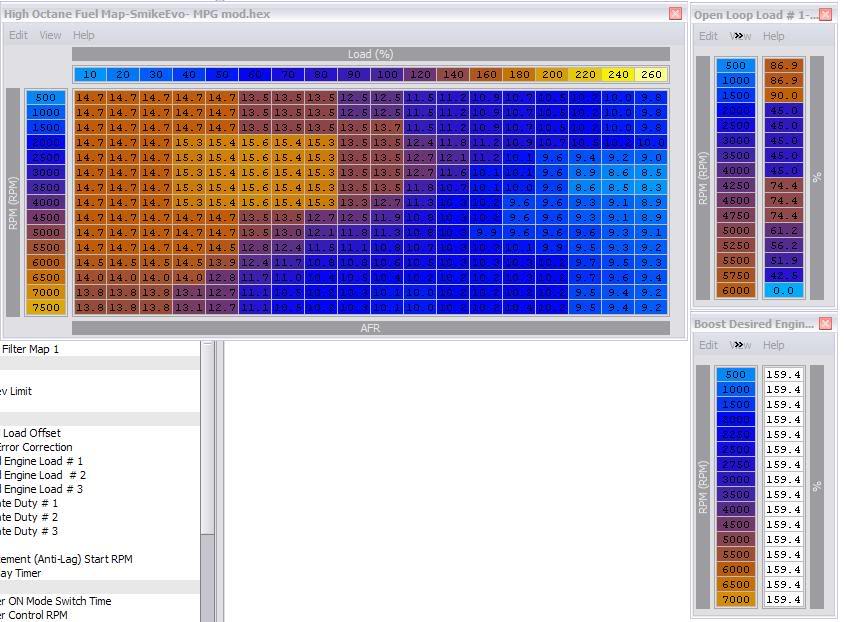The image size is (844, 622).
Task: Select fuel map cell 8.3 at 3500 RPM, load 260
Action: (x=651, y=187)
